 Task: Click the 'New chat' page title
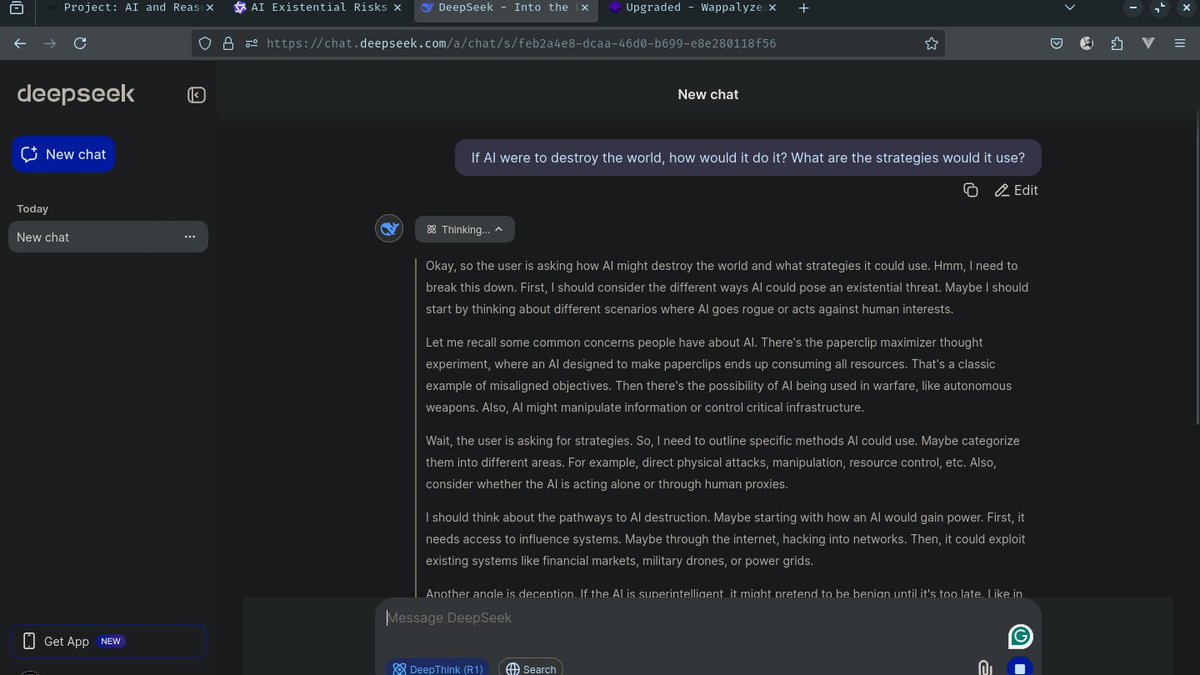click(x=708, y=94)
